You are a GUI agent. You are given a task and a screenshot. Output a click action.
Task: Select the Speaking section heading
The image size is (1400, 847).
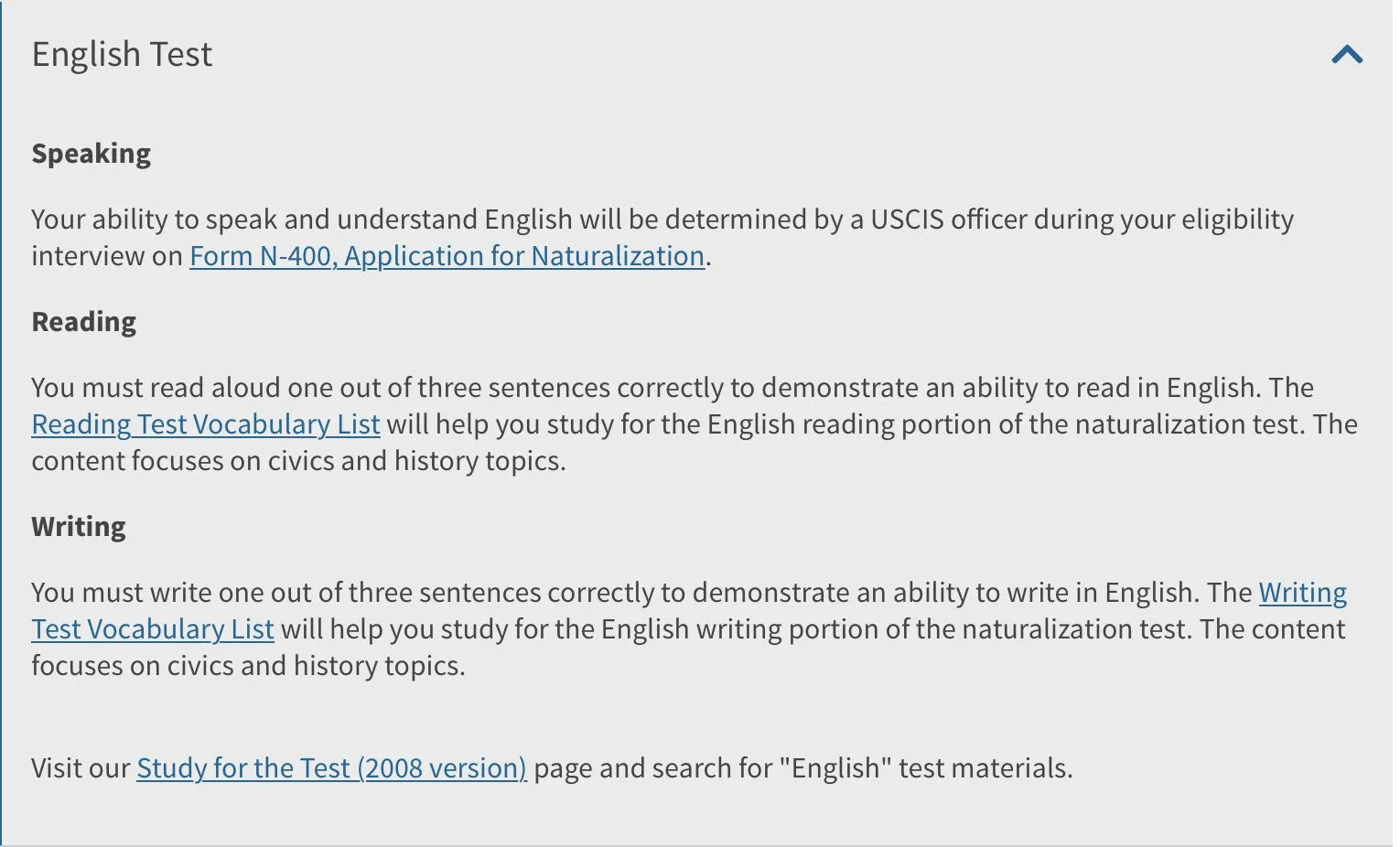(91, 153)
